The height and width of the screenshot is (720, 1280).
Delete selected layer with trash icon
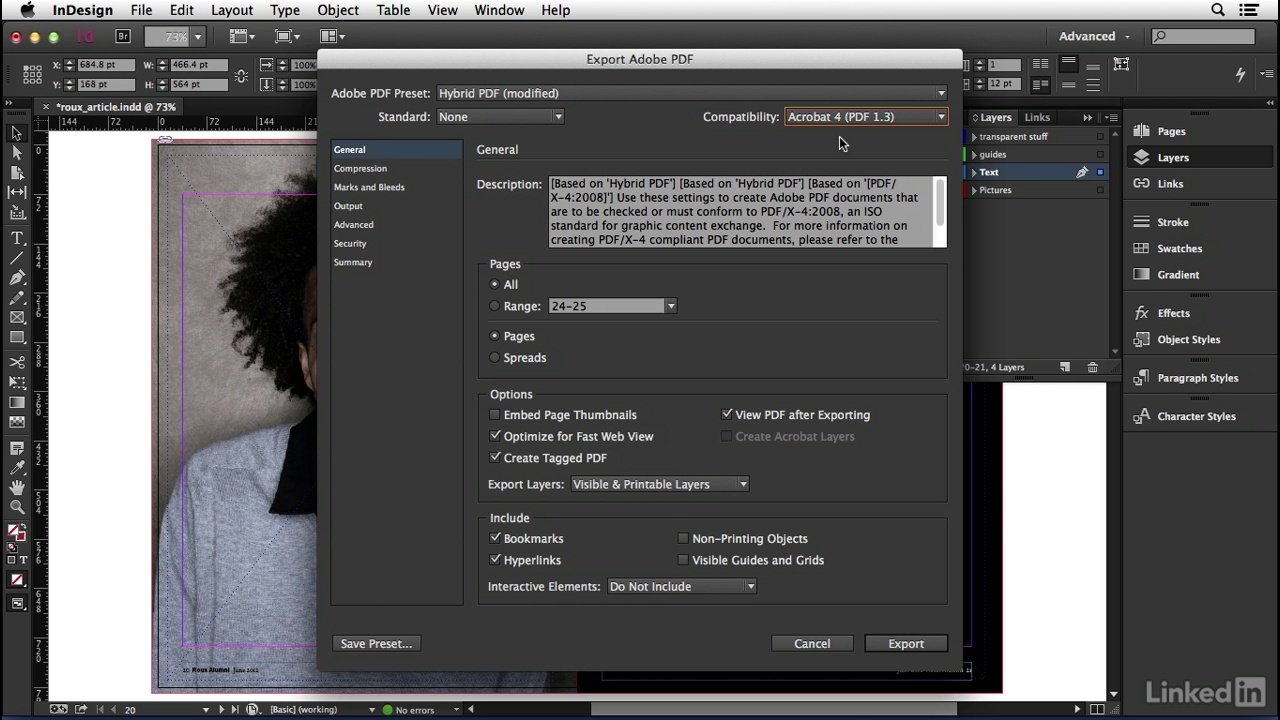click(x=1092, y=367)
